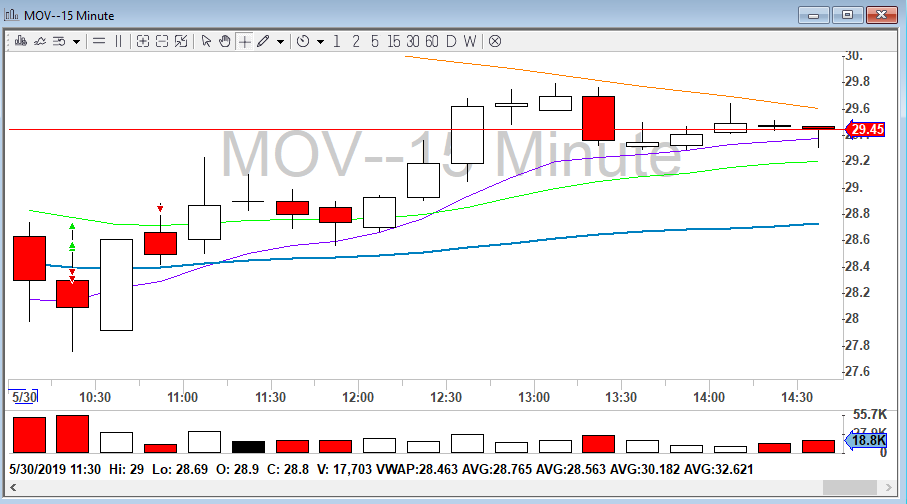Click the right scroll arrow
This screenshot has width=907, height=504.
889,487
